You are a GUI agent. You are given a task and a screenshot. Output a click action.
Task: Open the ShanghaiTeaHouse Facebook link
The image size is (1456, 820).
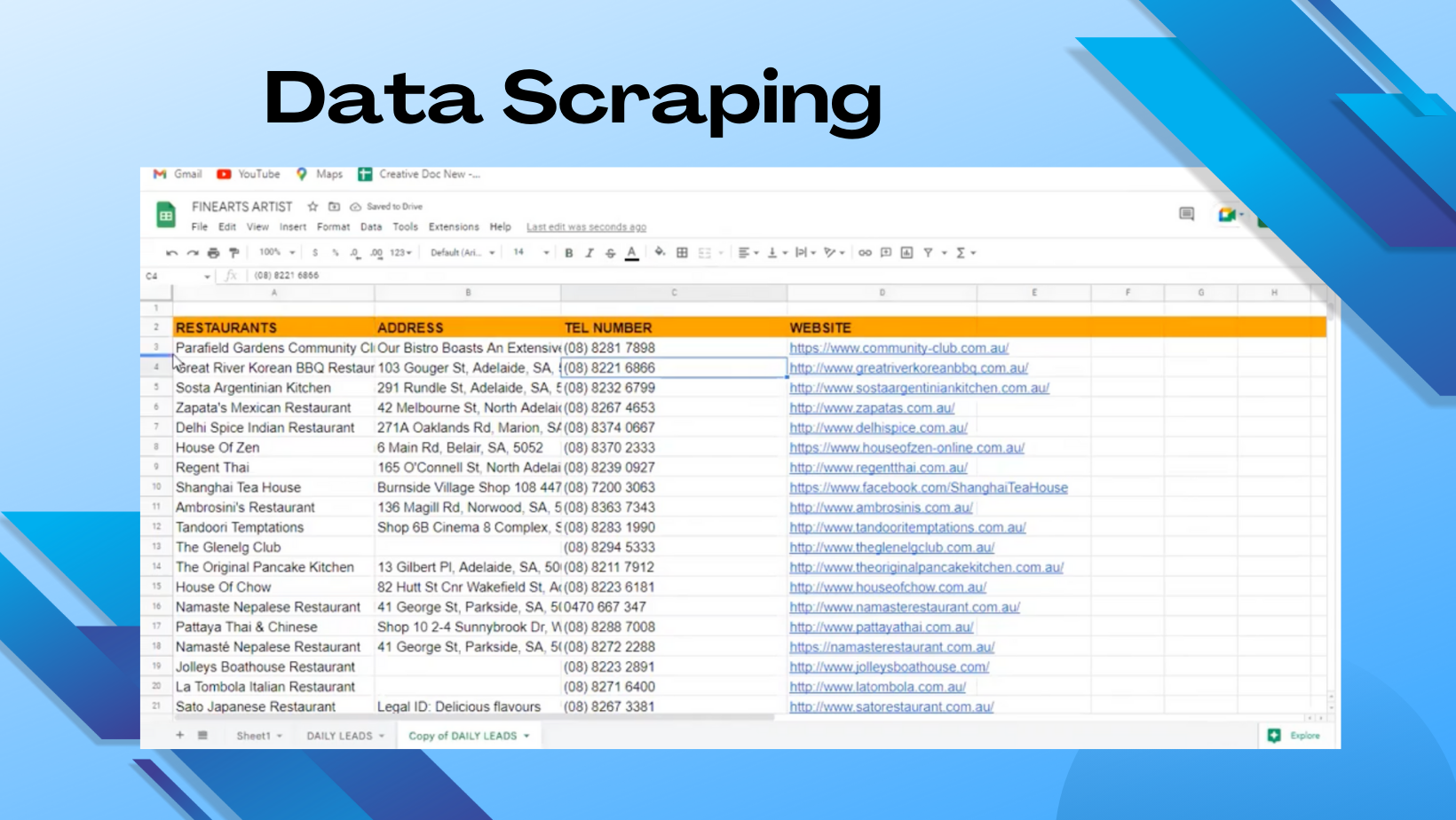(x=929, y=488)
